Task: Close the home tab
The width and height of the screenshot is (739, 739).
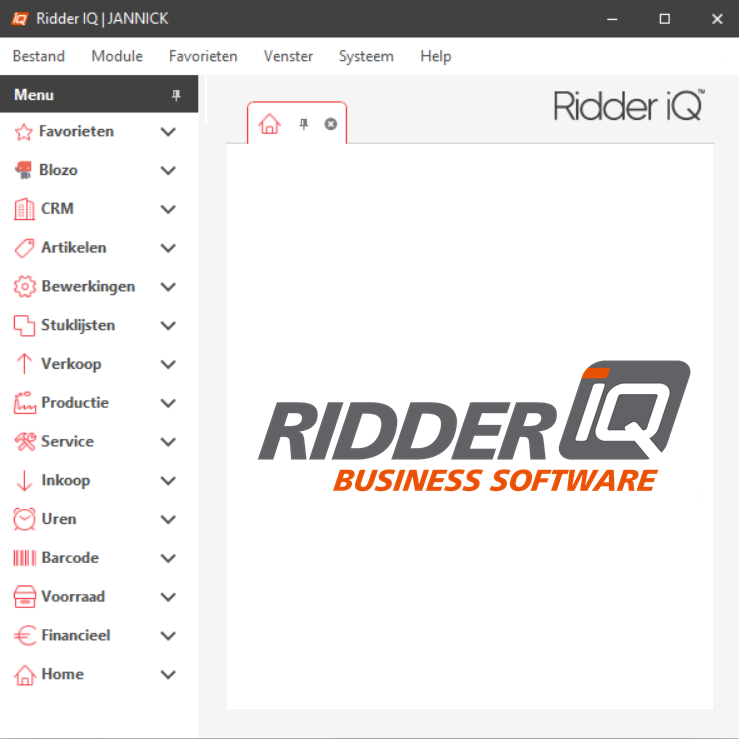Action: pos(331,124)
